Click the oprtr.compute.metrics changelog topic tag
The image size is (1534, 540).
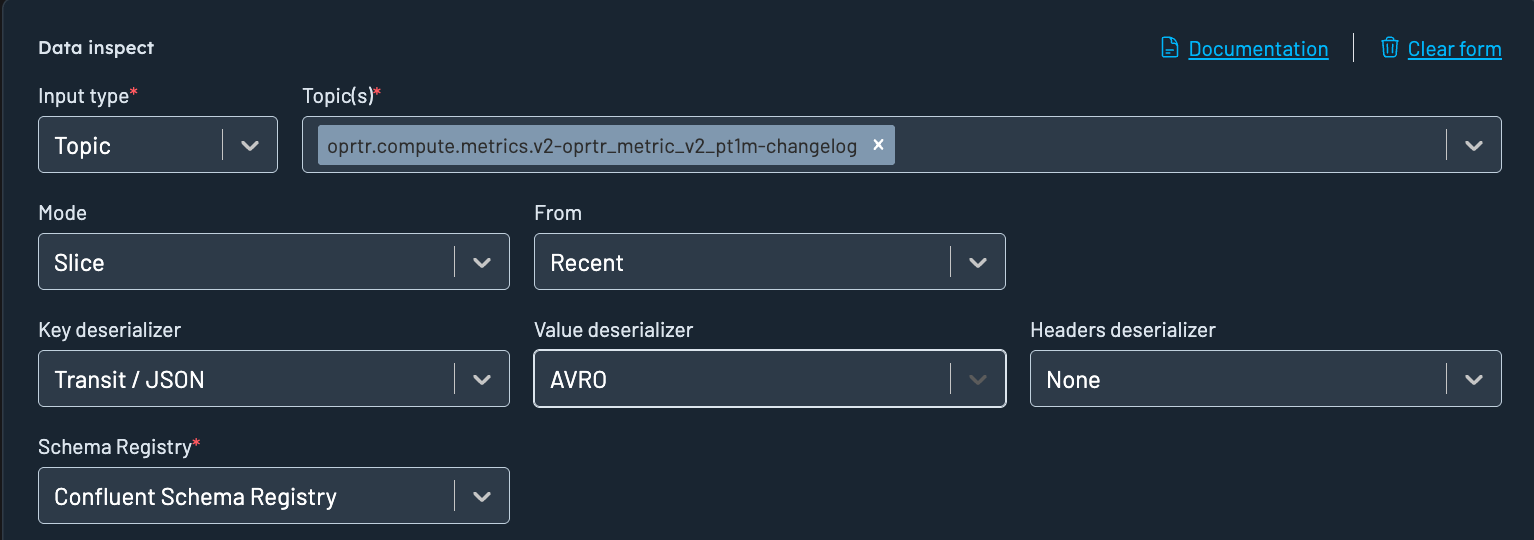592,146
